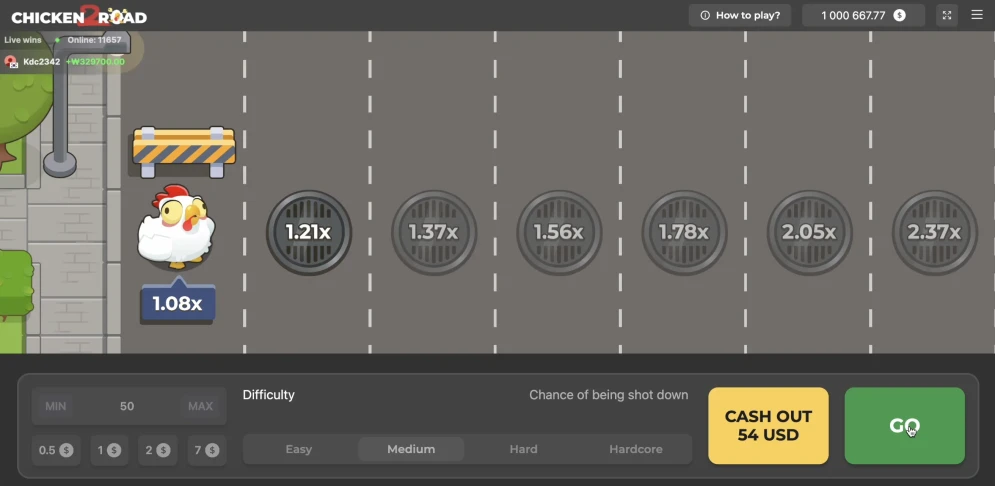
Task: Click the fullscreen icon in the header
Action: pyautogui.click(x=948, y=15)
